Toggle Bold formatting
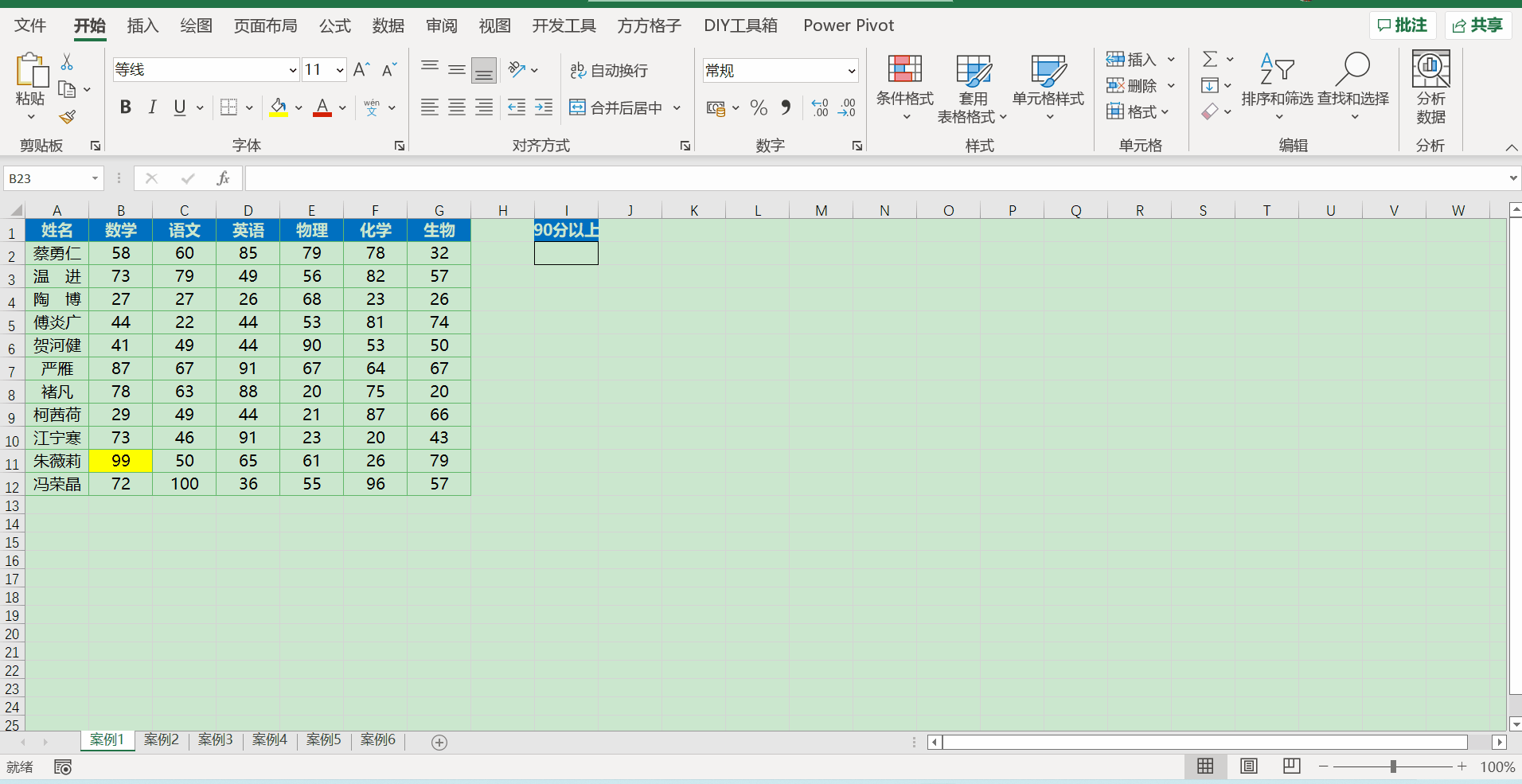Image resolution: width=1522 pixels, height=784 pixels. click(125, 107)
